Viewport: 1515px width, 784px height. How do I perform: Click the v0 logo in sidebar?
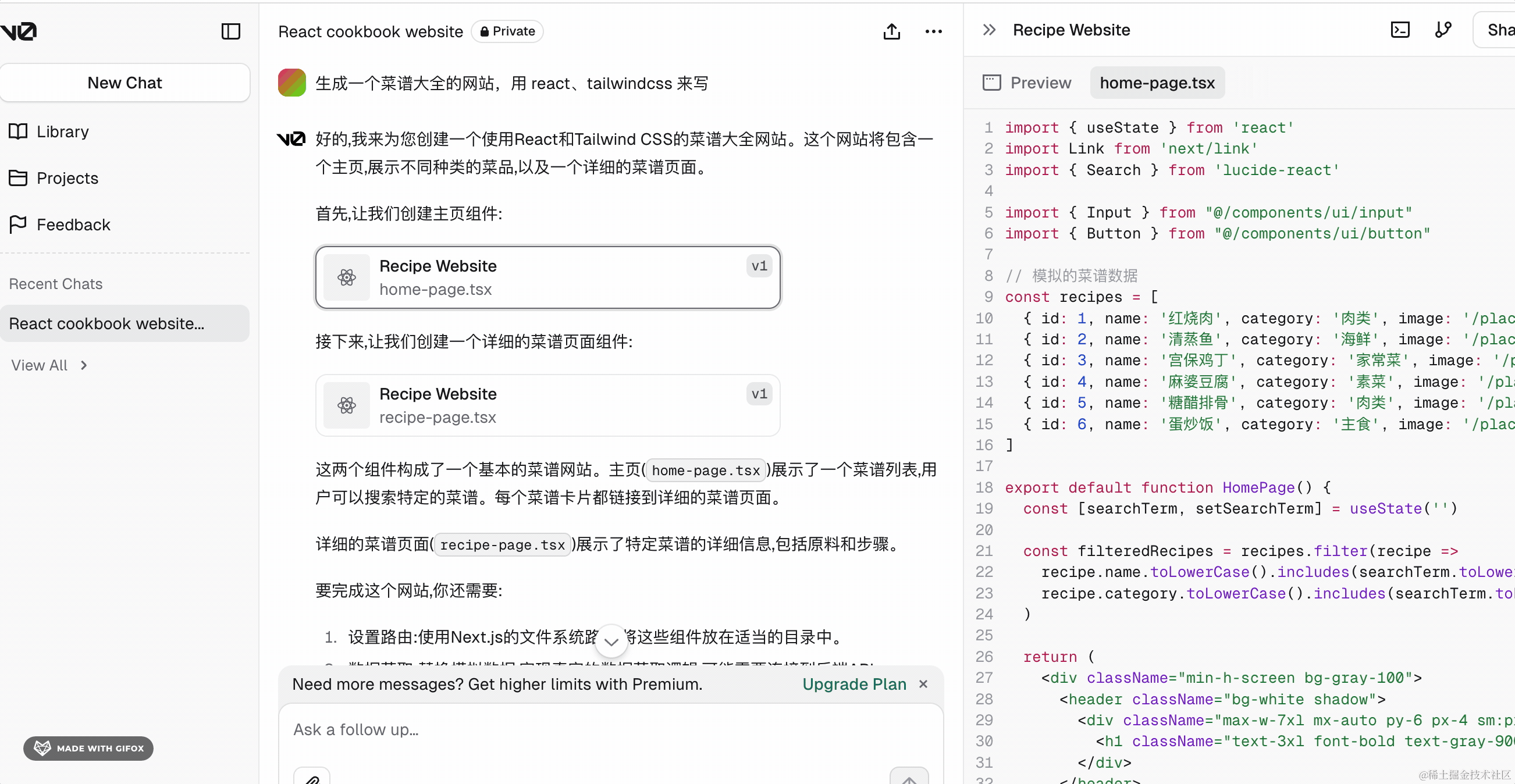tap(19, 31)
